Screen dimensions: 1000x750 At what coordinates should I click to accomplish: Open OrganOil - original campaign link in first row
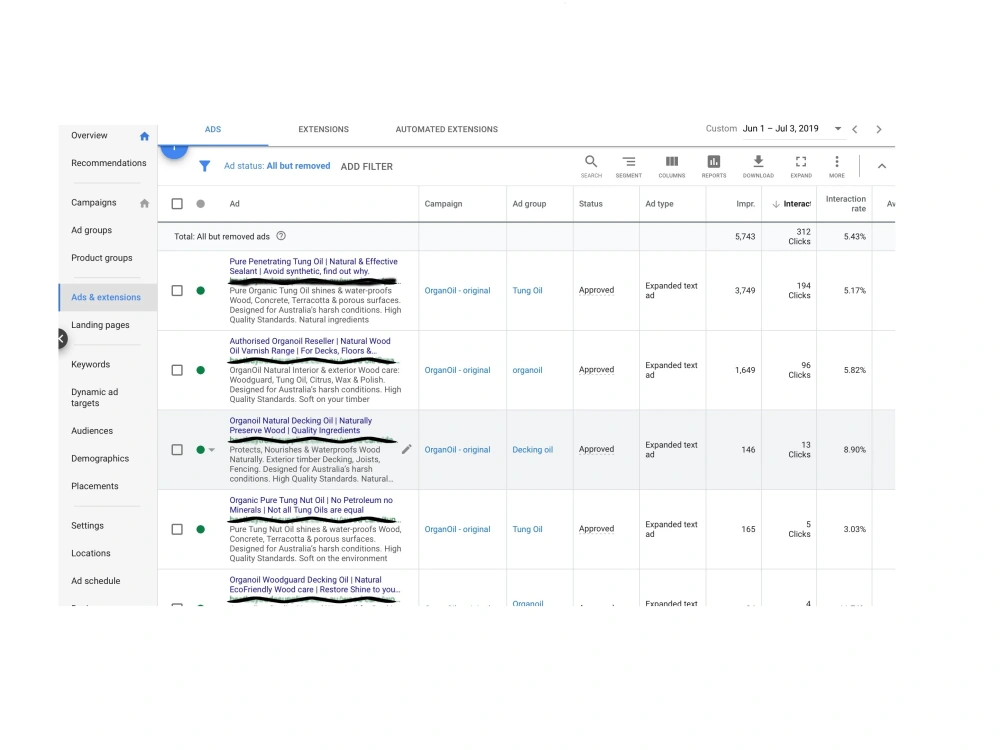tap(457, 291)
